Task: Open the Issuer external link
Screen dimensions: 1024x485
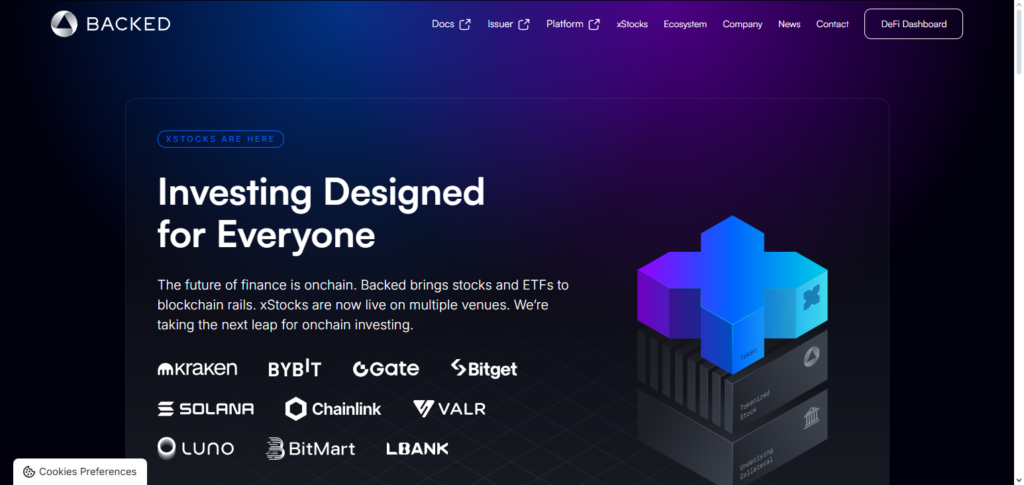Action: point(508,24)
